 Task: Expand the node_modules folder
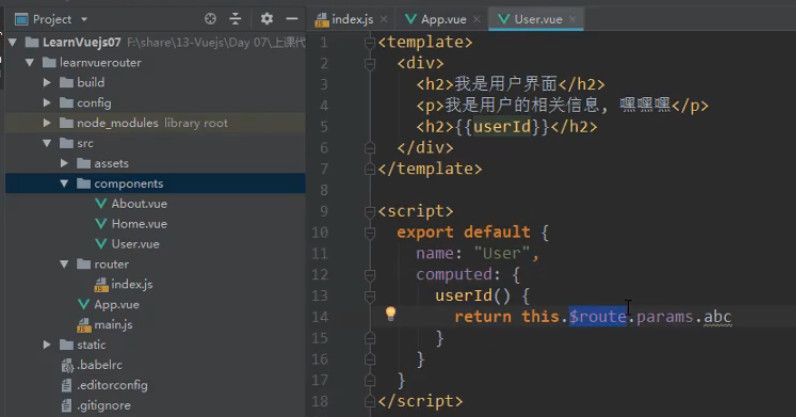pyautogui.click(x=47, y=123)
